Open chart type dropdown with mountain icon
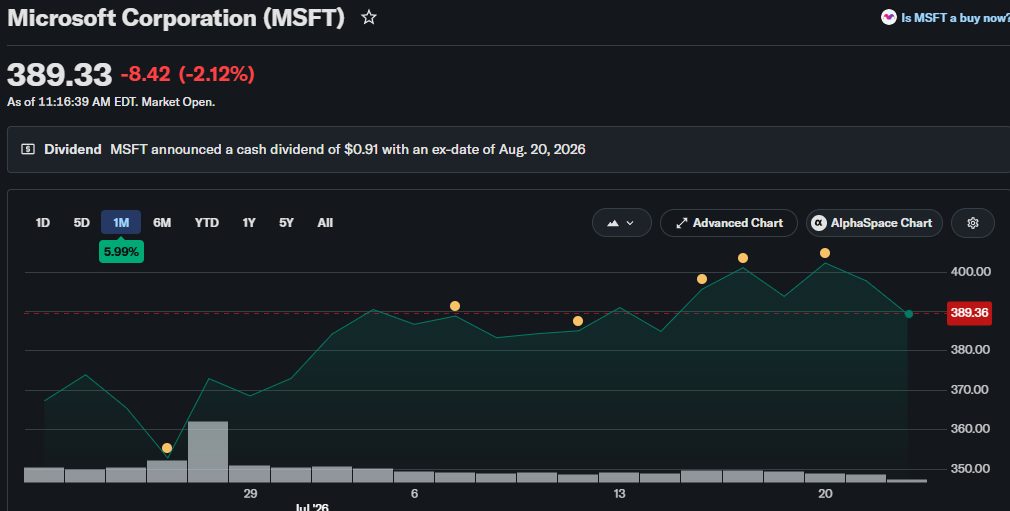 point(622,223)
